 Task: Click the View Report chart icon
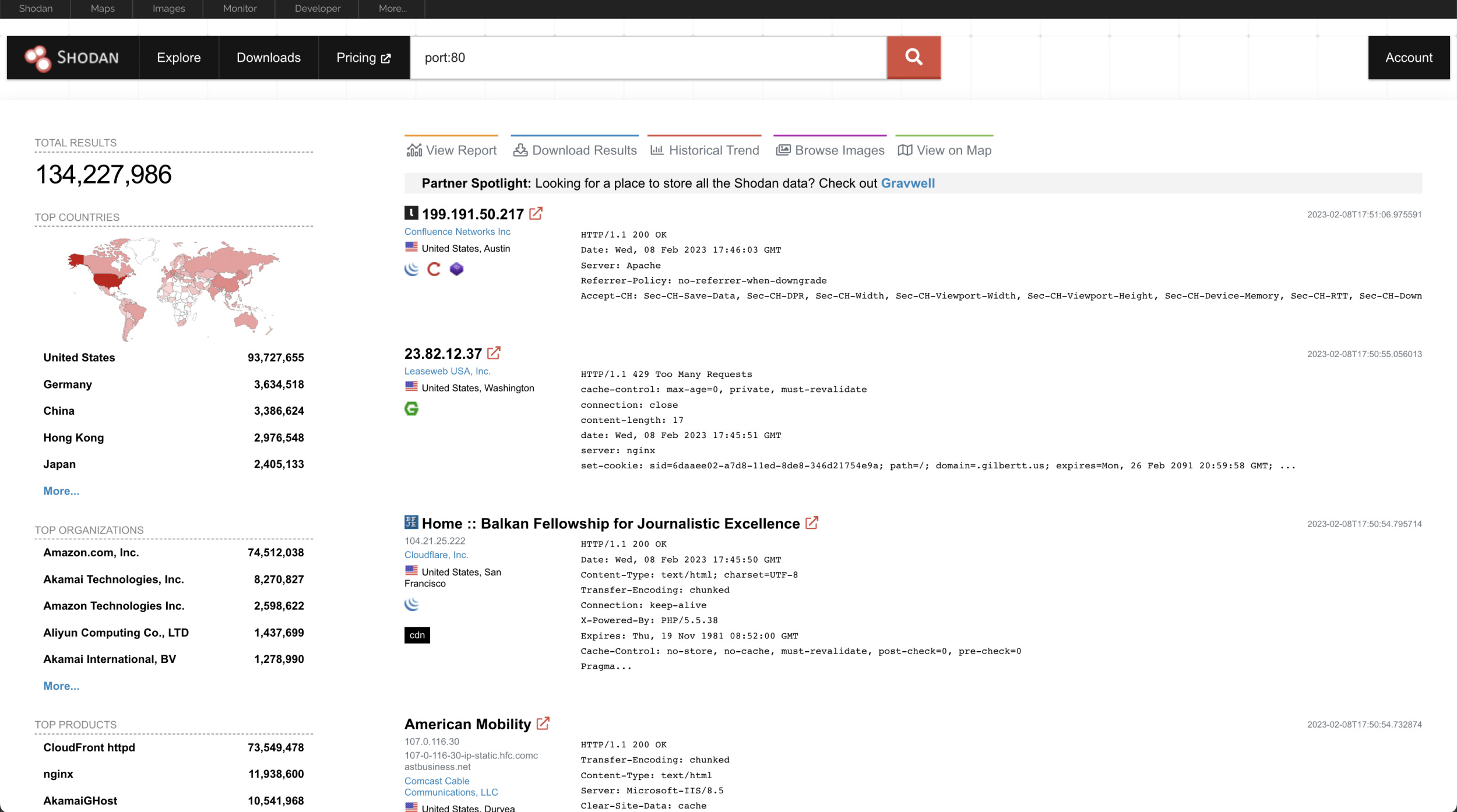pos(414,150)
